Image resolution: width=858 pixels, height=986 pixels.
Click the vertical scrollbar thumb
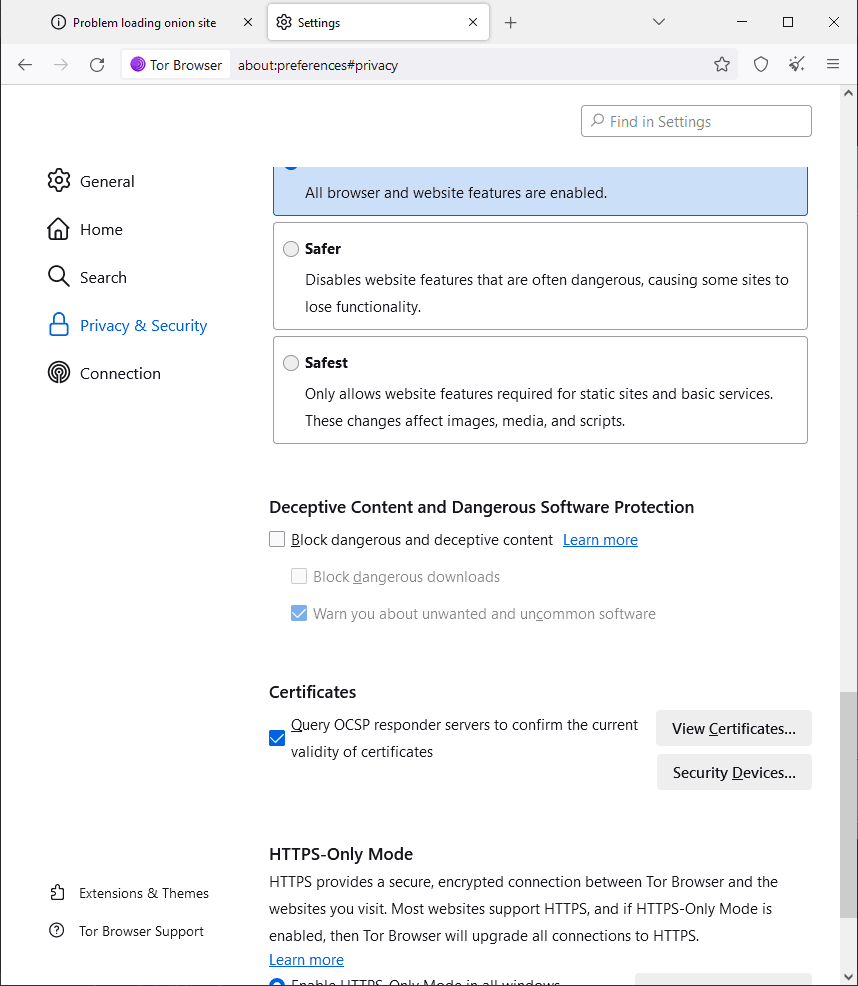tap(848, 805)
